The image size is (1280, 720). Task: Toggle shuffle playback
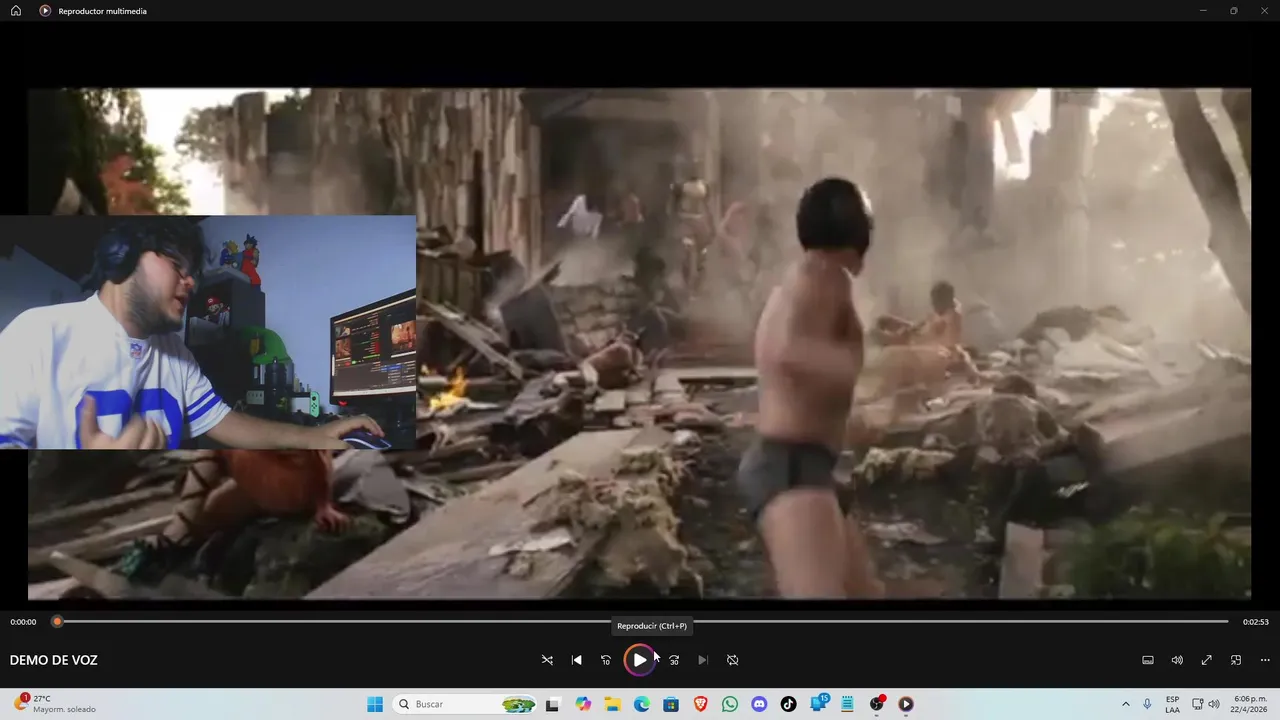(x=547, y=660)
